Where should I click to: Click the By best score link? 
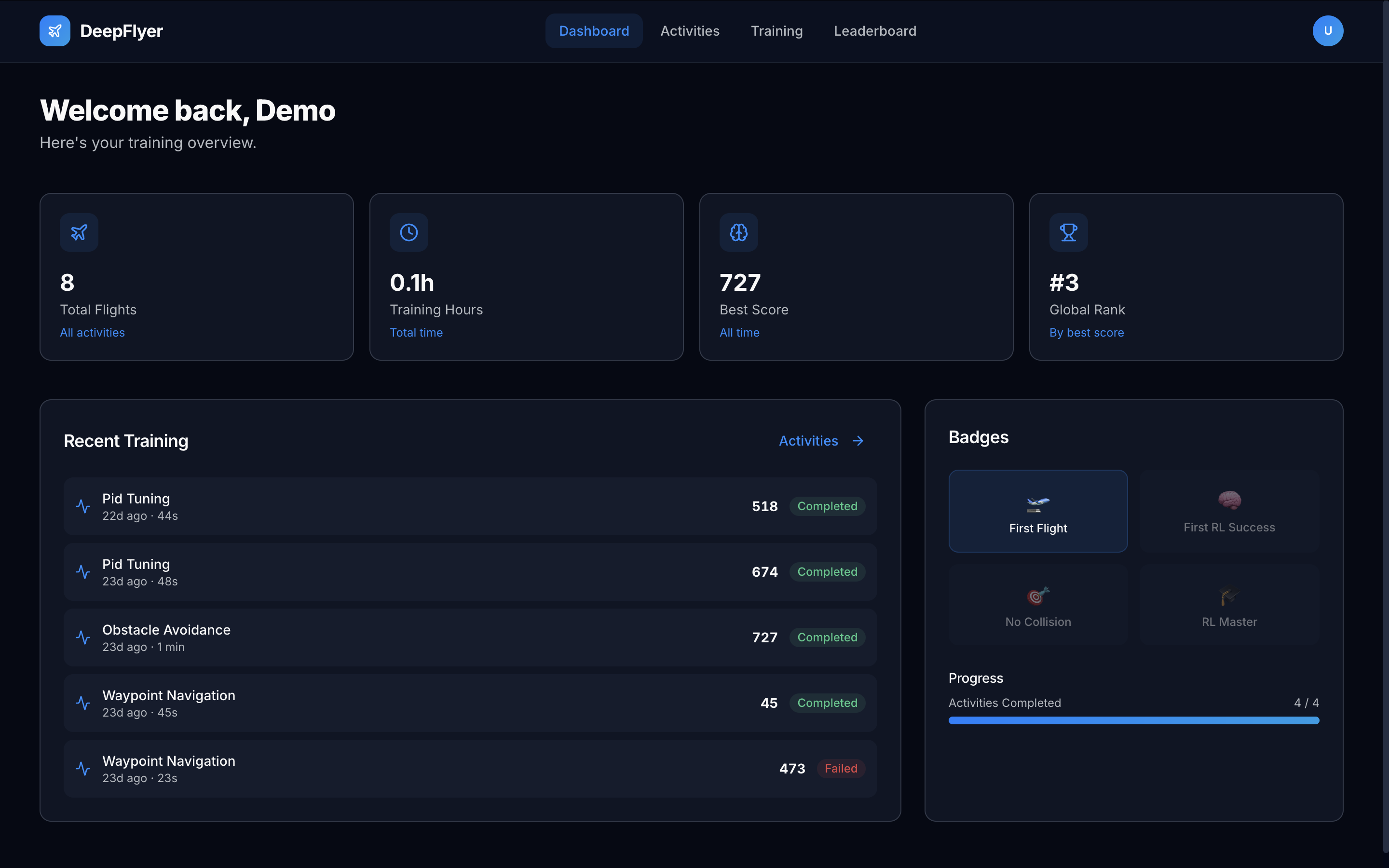coord(1087,332)
